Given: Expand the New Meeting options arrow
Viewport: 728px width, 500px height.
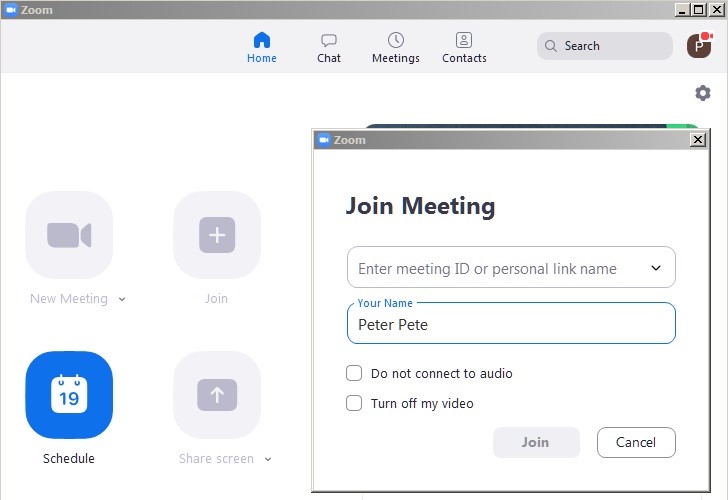Looking at the screenshot, I should [122, 299].
